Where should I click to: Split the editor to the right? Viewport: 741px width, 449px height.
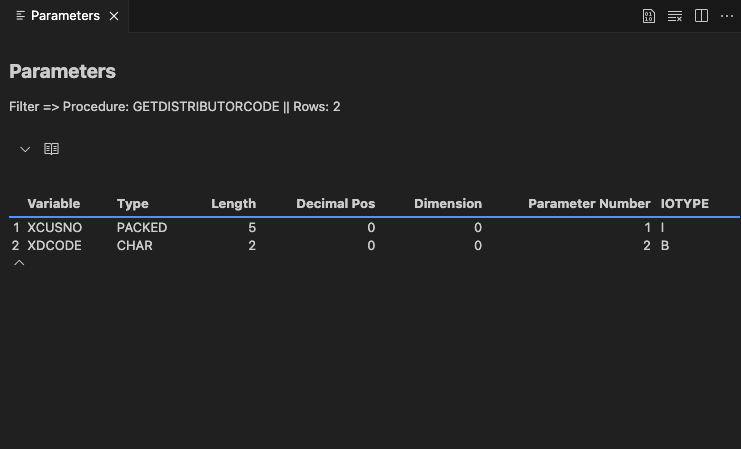pyautogui.click(x=701, y=16)
